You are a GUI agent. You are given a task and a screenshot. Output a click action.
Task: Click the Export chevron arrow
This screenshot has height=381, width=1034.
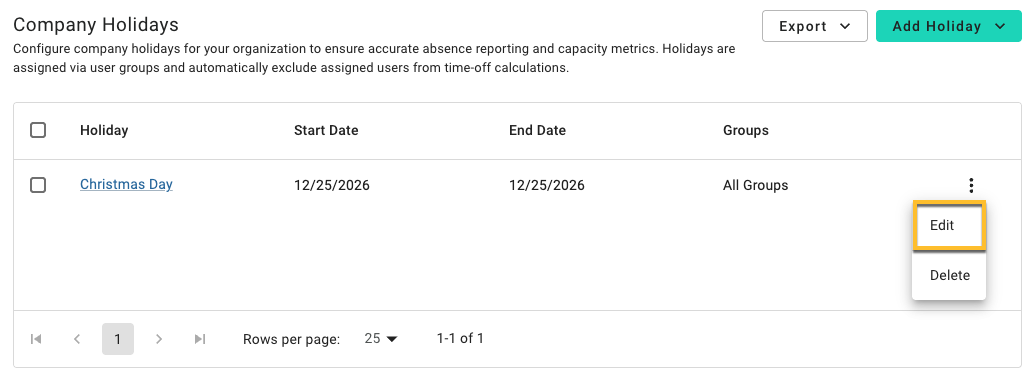(845, 26)
